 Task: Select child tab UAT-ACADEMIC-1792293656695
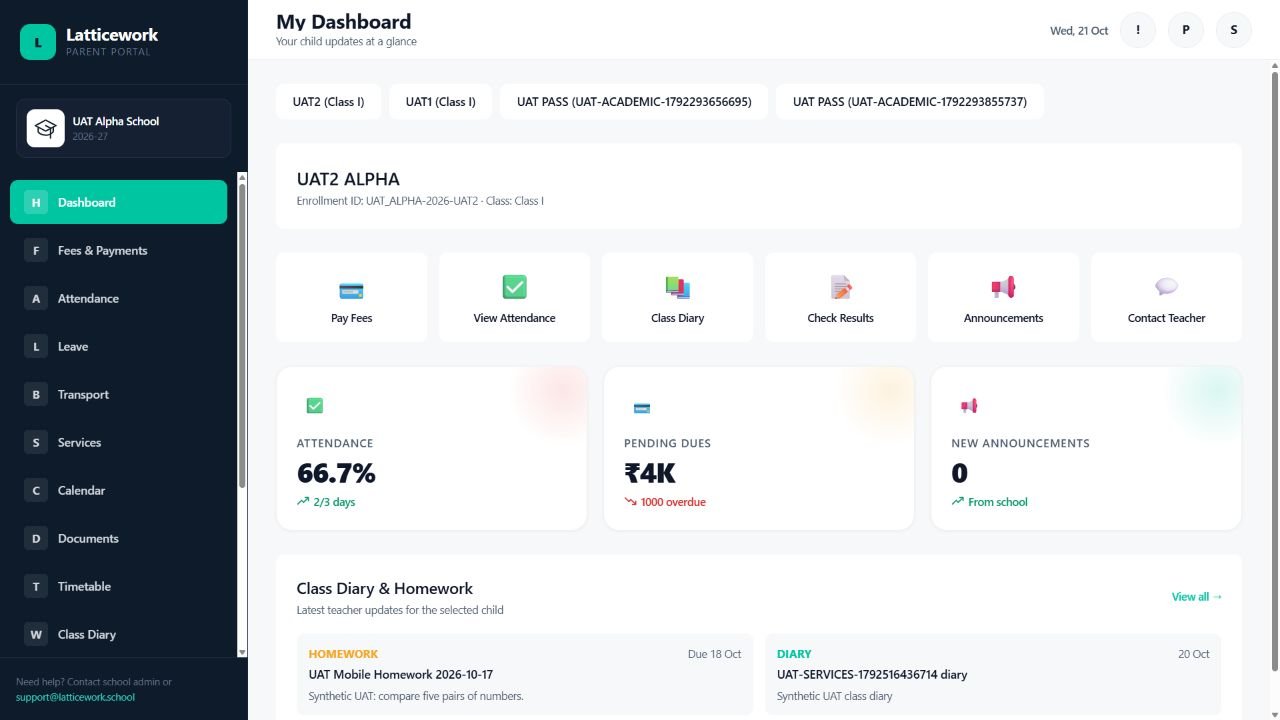click(x=634, y=102)
